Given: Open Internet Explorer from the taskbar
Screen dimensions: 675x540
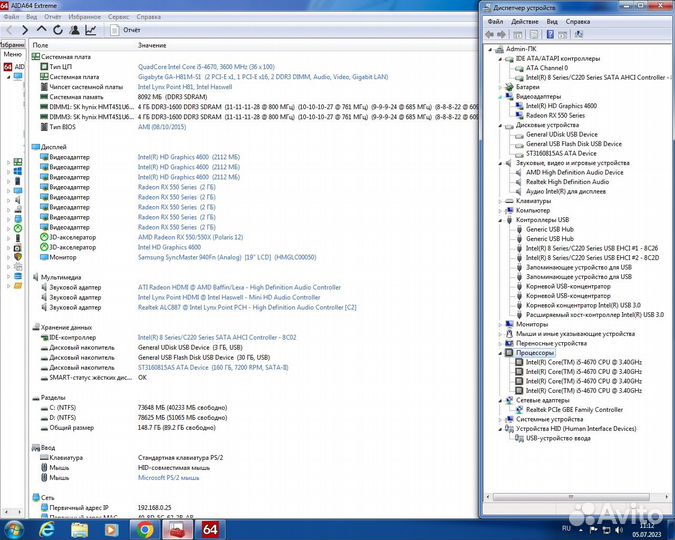Looking at the screenshot, I should [x=46, y=529].
